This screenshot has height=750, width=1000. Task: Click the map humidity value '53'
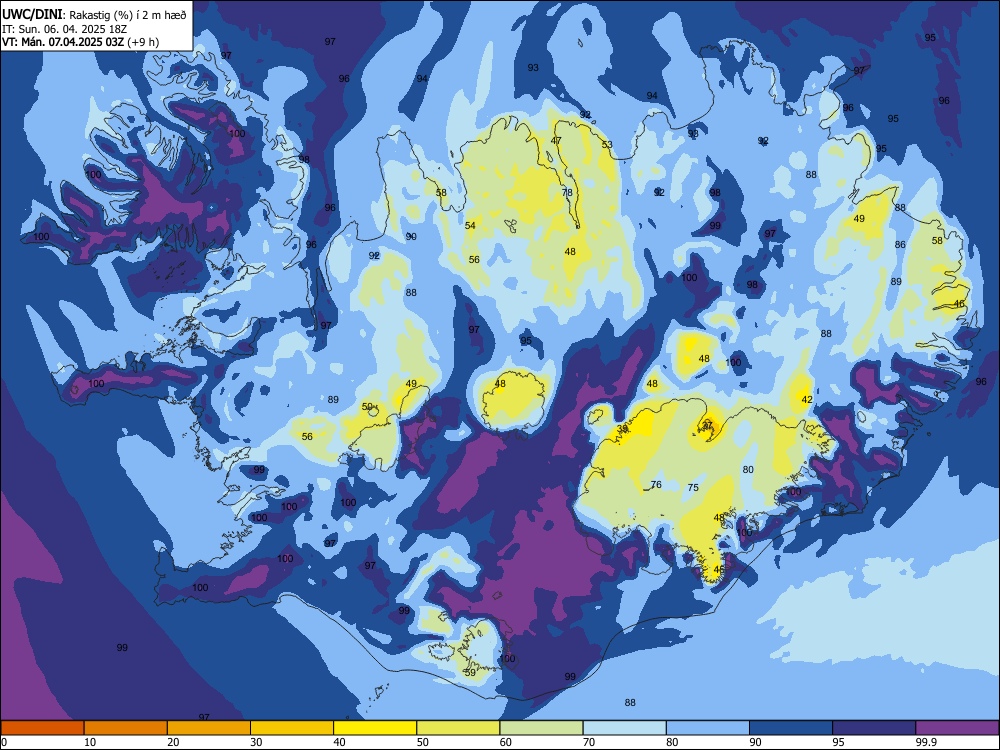607,145
